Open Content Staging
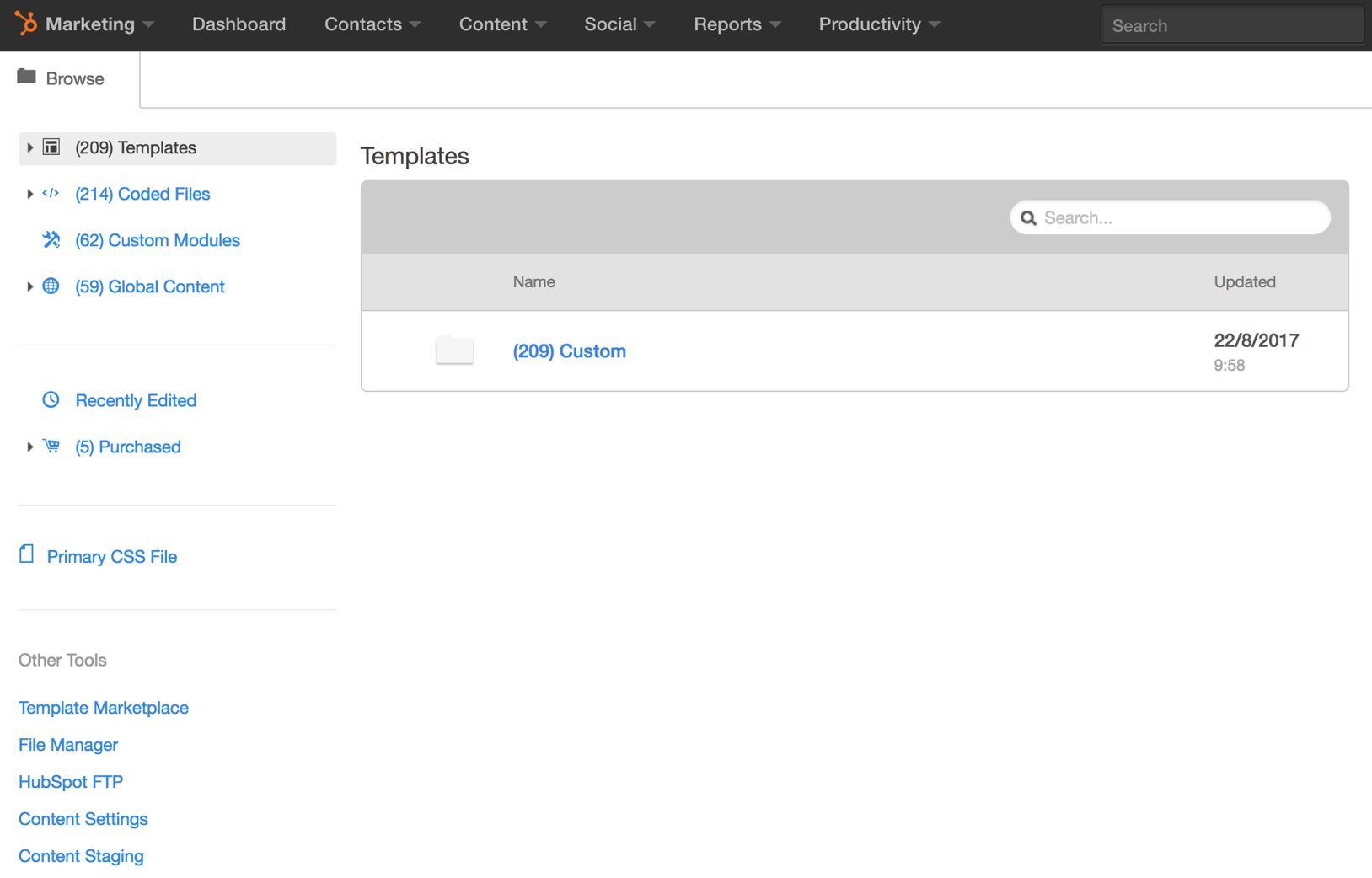 (x=80, y=856)
